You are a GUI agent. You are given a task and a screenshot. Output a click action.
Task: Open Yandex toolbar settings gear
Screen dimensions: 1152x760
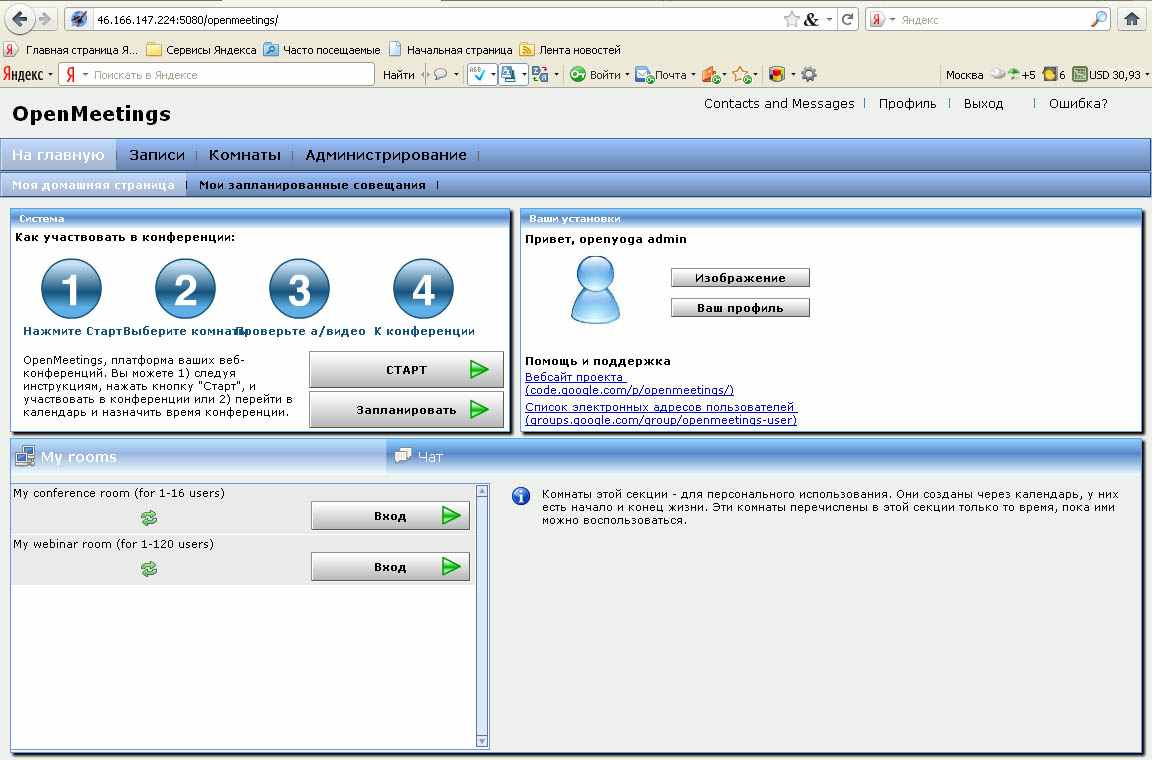click(809, 74)
